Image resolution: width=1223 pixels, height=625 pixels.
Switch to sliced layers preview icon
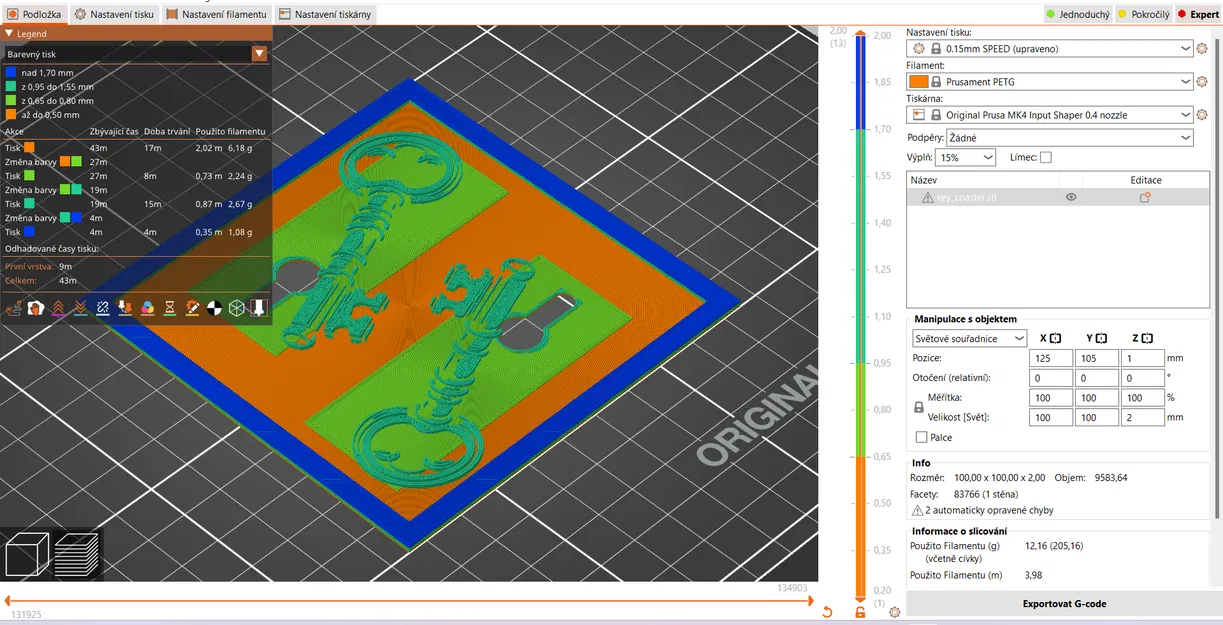76,553
